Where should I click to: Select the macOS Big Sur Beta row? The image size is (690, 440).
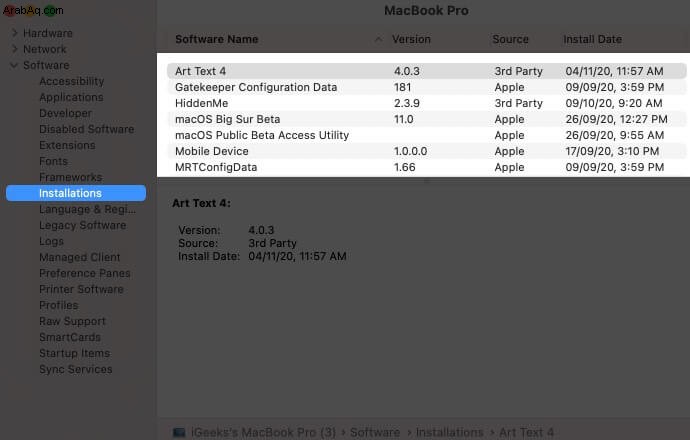pos(426,119)
